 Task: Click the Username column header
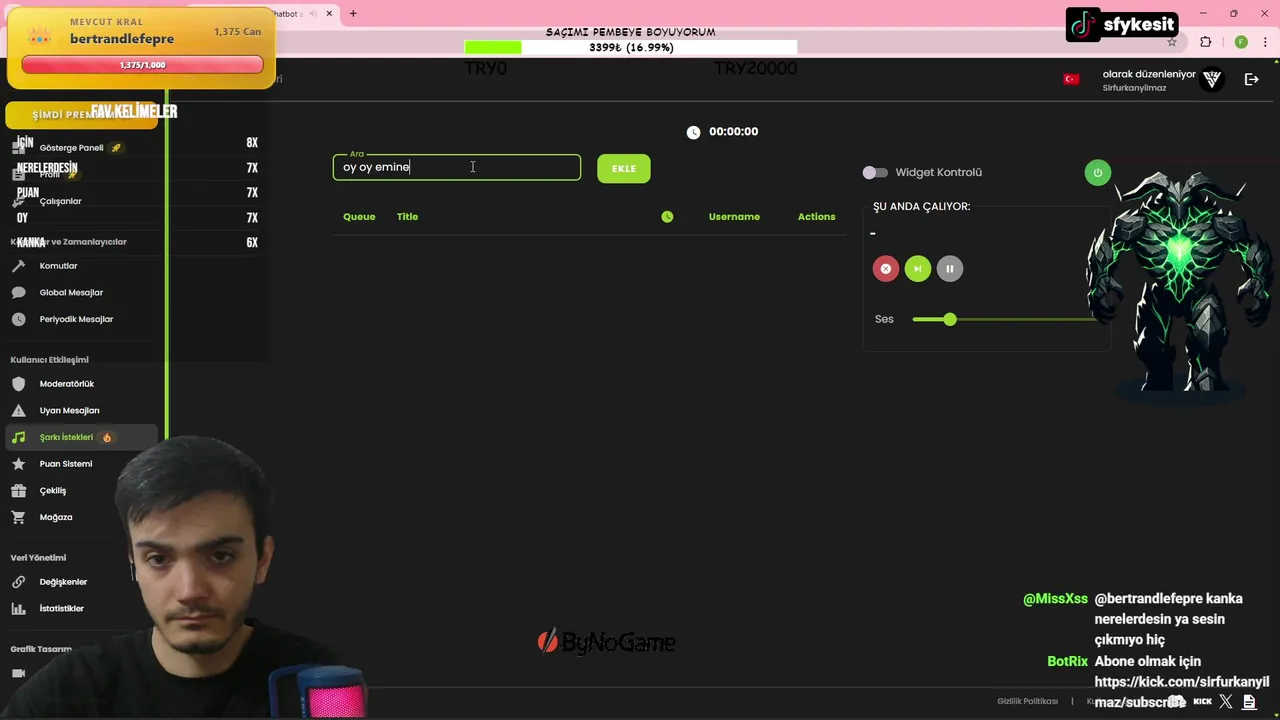pyautogui.click(x=734, y=216)
